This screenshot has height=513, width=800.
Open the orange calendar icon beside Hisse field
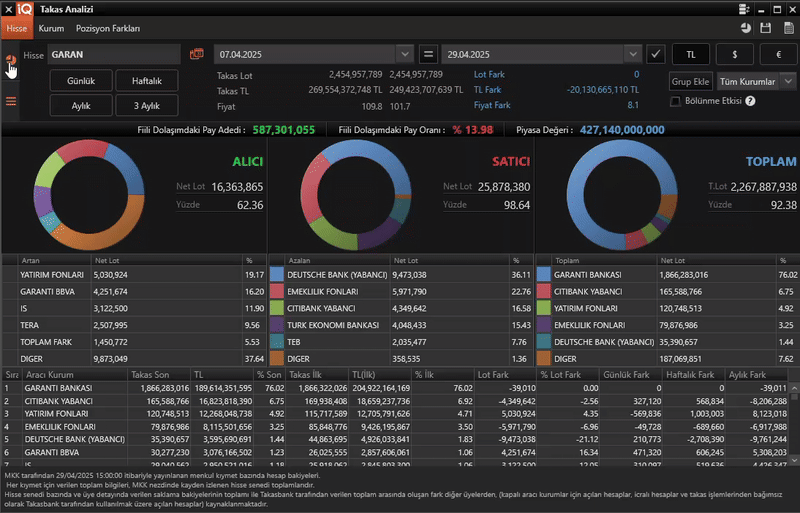point(196,54)
